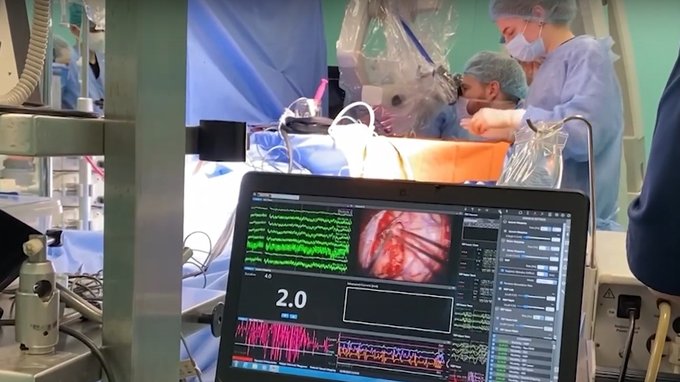Select the blue tab above the 4.0 duration row

(249, 268)
